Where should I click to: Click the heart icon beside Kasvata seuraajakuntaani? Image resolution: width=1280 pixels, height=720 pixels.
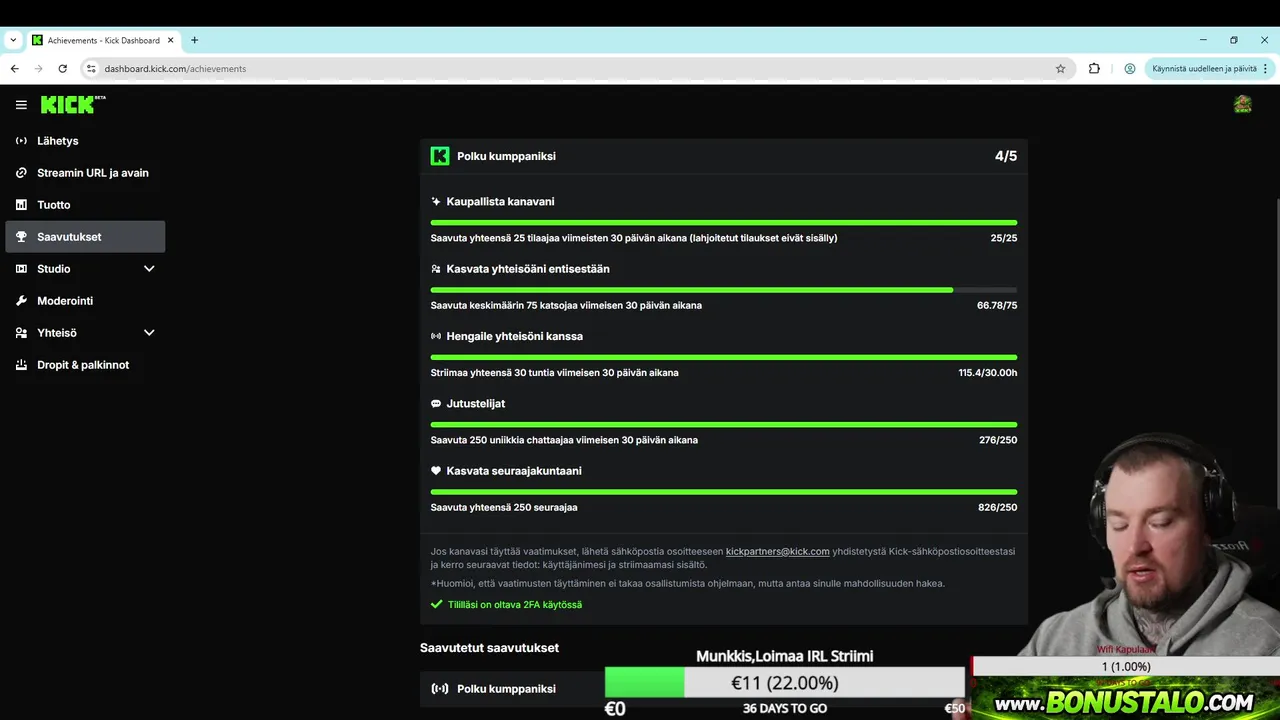(436, 471)
